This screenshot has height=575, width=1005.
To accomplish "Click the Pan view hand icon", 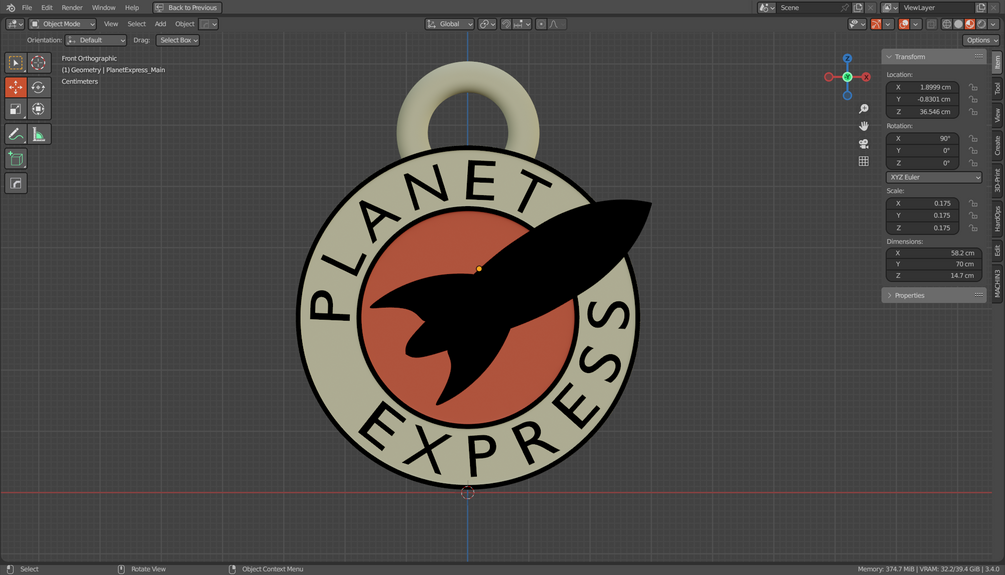I will click(x=863, y=126).
